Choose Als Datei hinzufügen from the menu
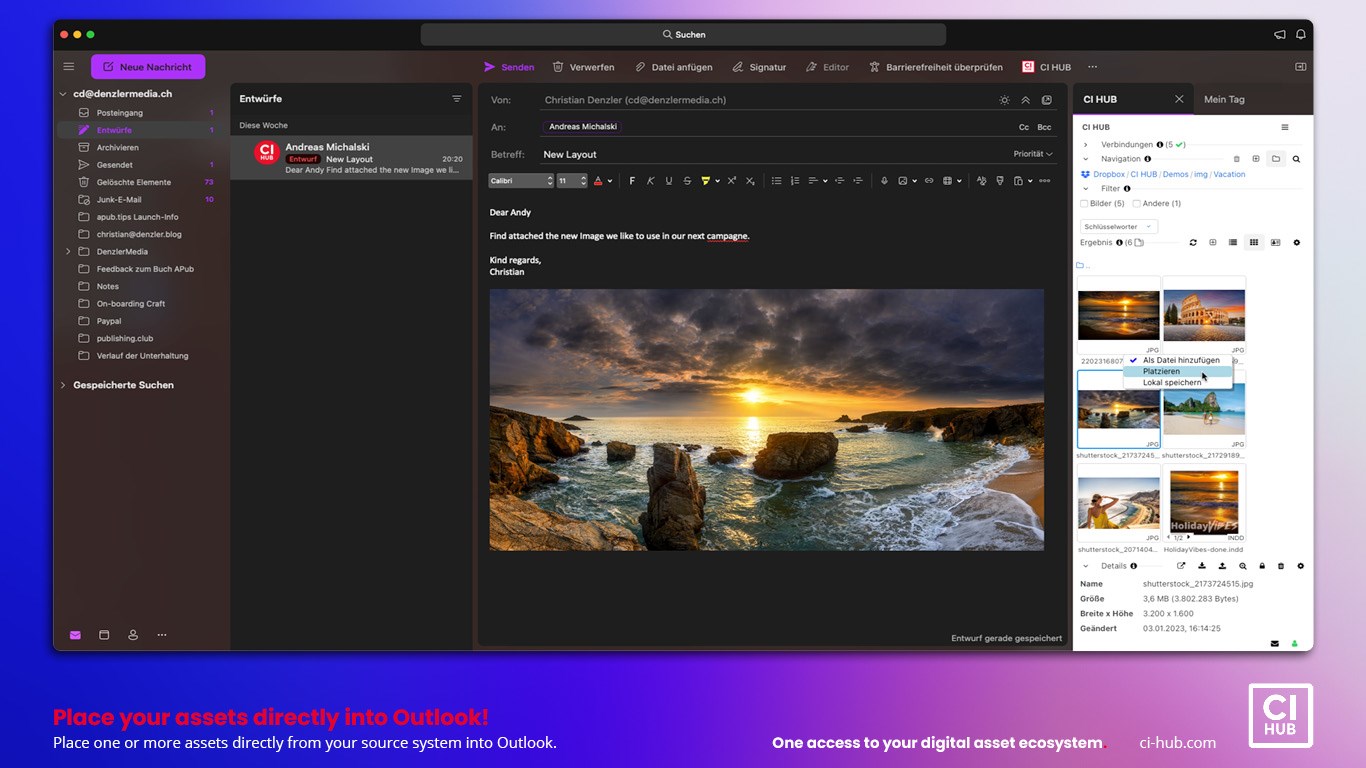 point(1177,360)
